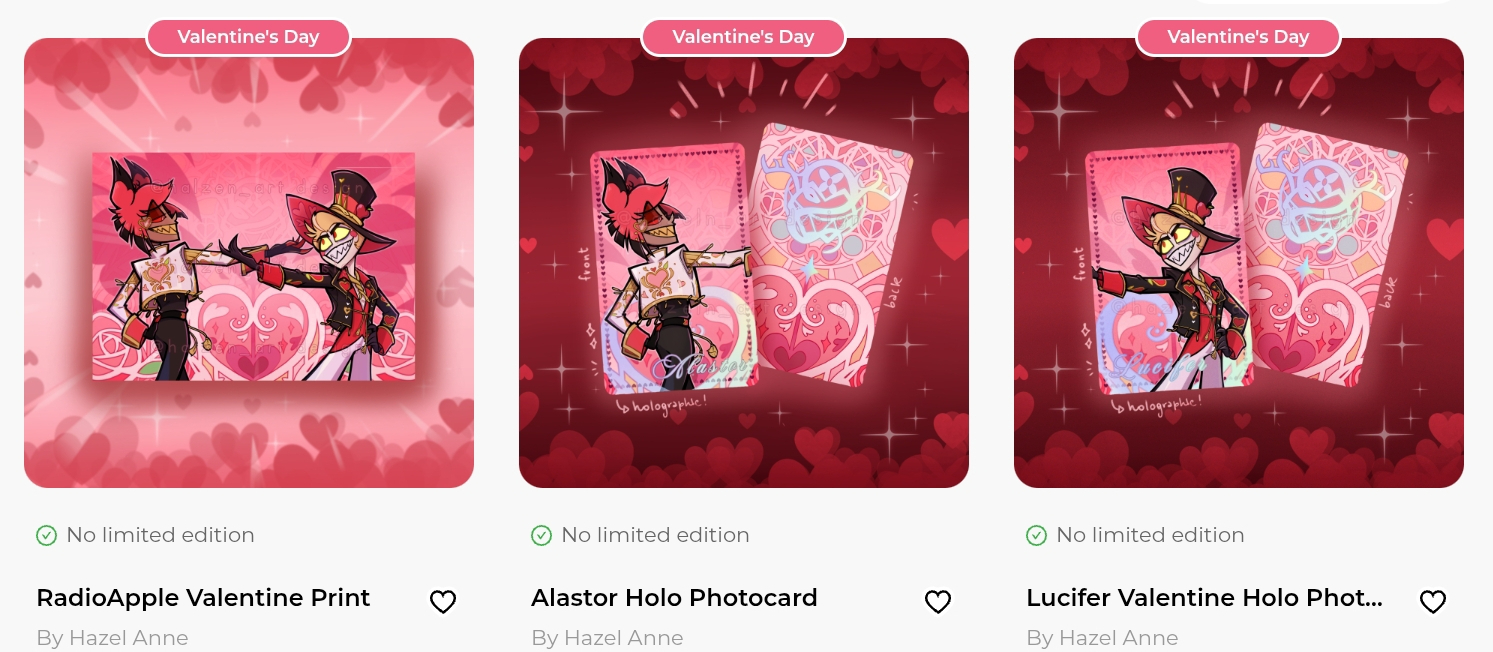
Task: Click 'No limited edition' label under Alastor card
Action: pyautogui.click(x=655, y=535)
